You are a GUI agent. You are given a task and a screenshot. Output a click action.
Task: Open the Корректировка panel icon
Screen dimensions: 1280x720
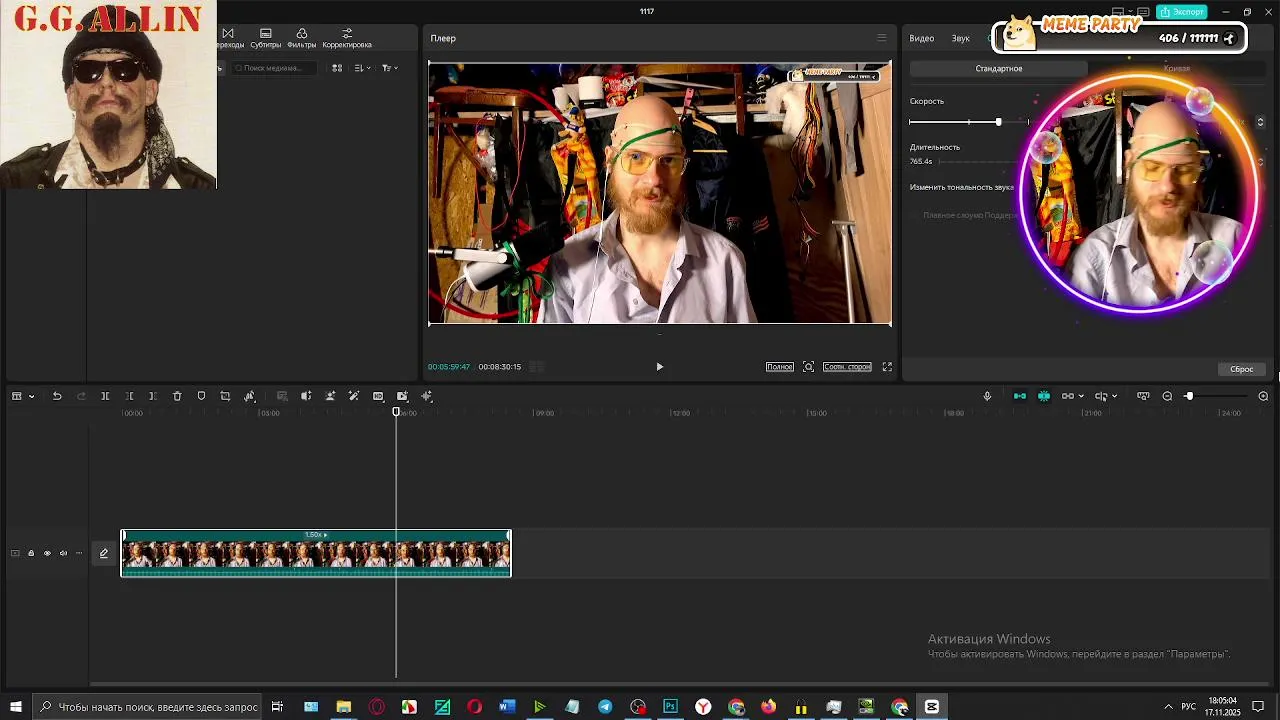pos(347,38)
